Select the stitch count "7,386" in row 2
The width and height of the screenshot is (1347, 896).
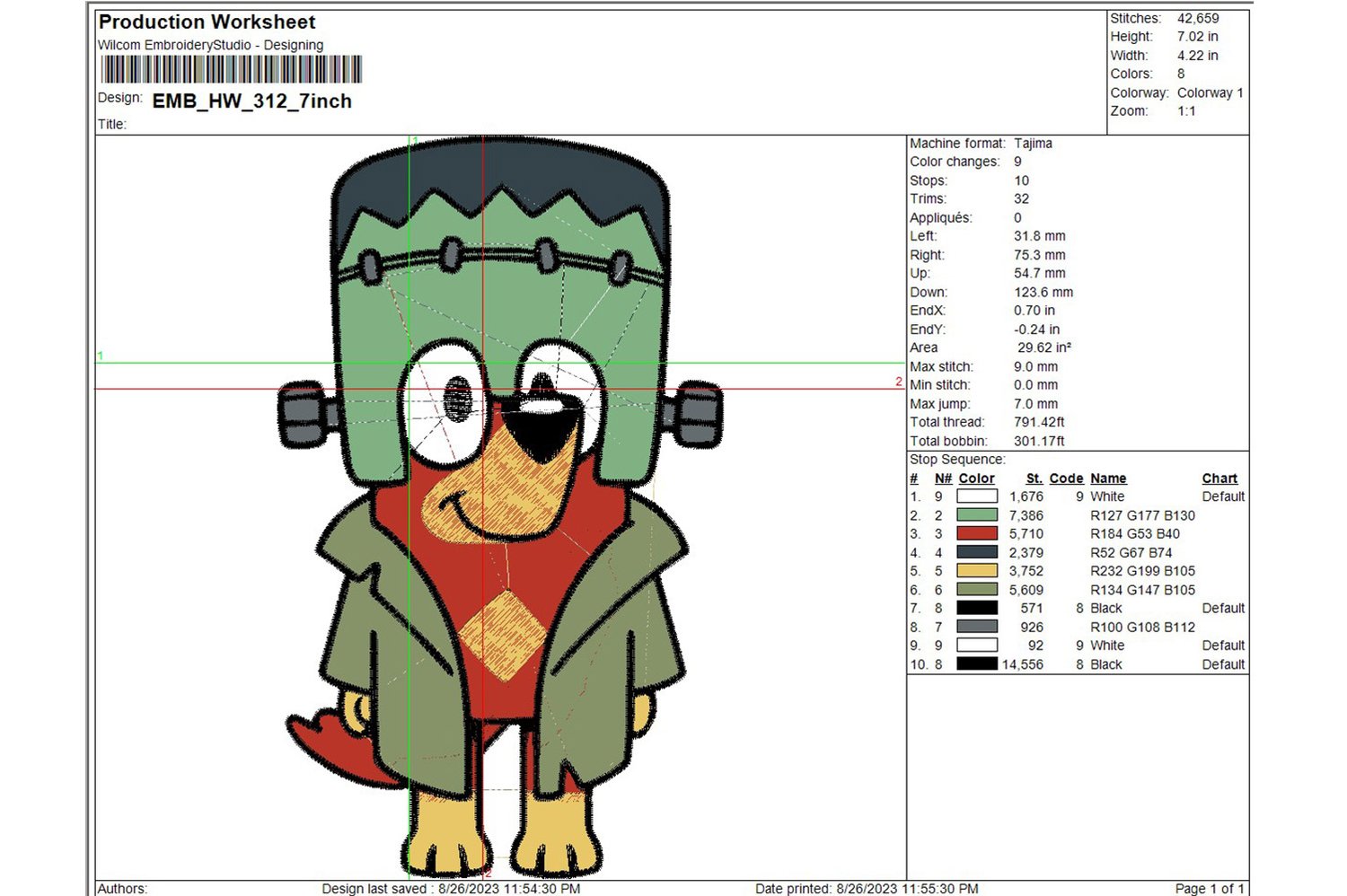tap(1026, 515)
